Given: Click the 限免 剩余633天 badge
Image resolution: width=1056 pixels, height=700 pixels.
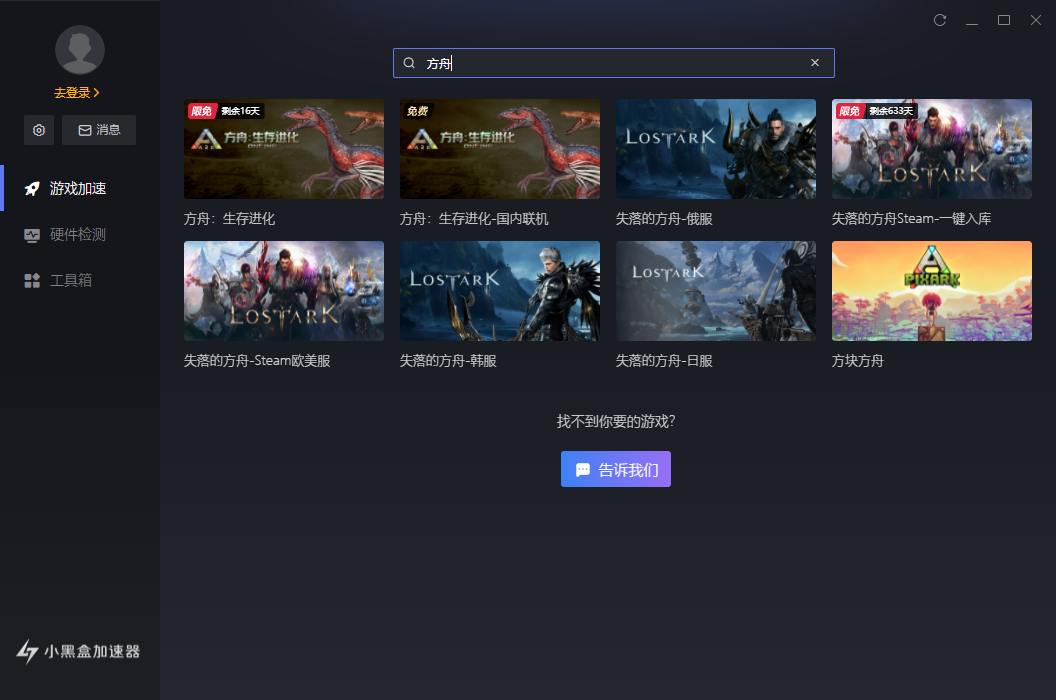Looking at the screenshot, I should pos(876,111).
